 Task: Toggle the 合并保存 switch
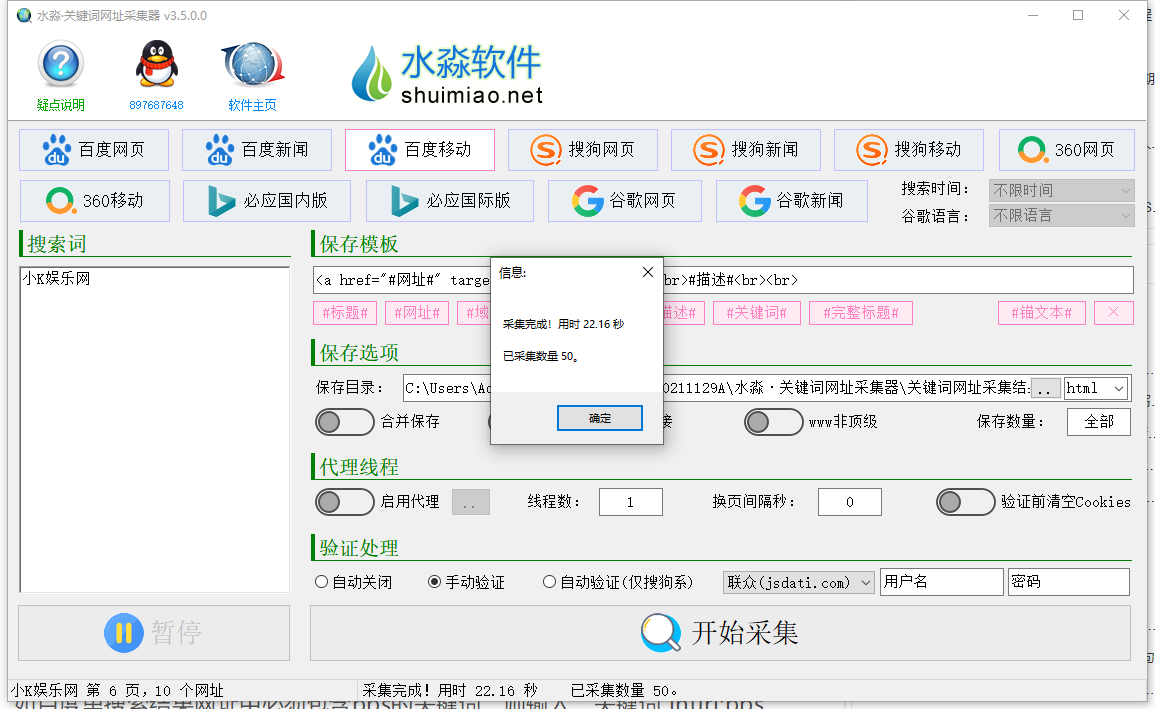[345, 422]
